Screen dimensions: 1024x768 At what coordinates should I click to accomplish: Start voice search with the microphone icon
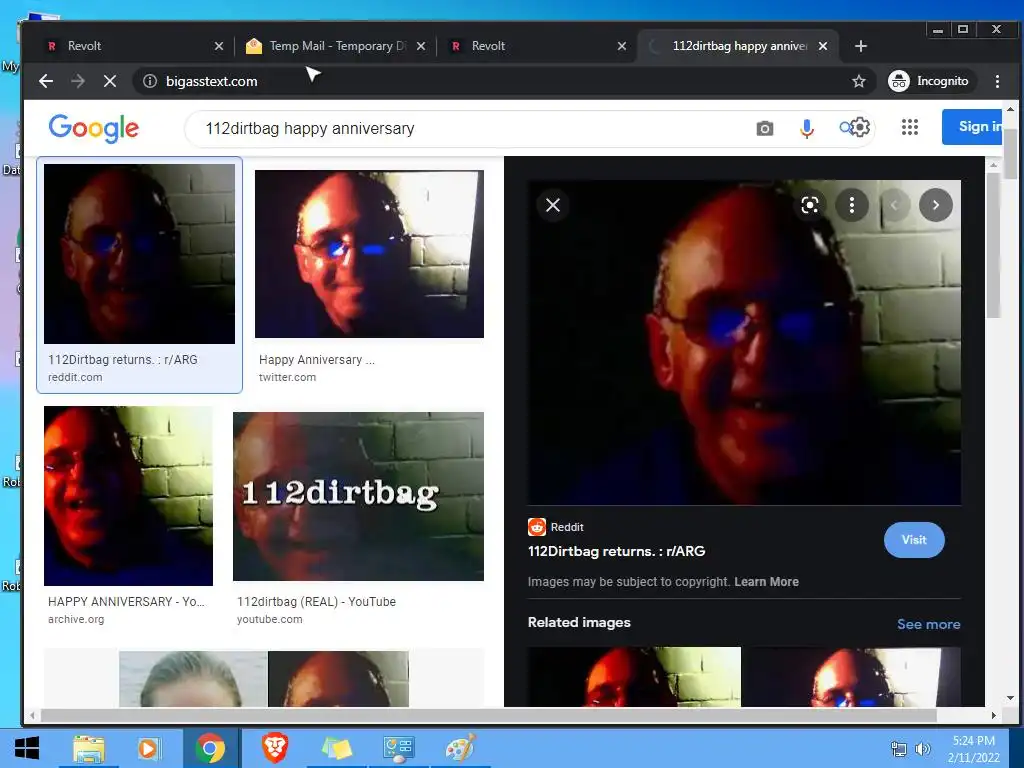tap(807, 129)
